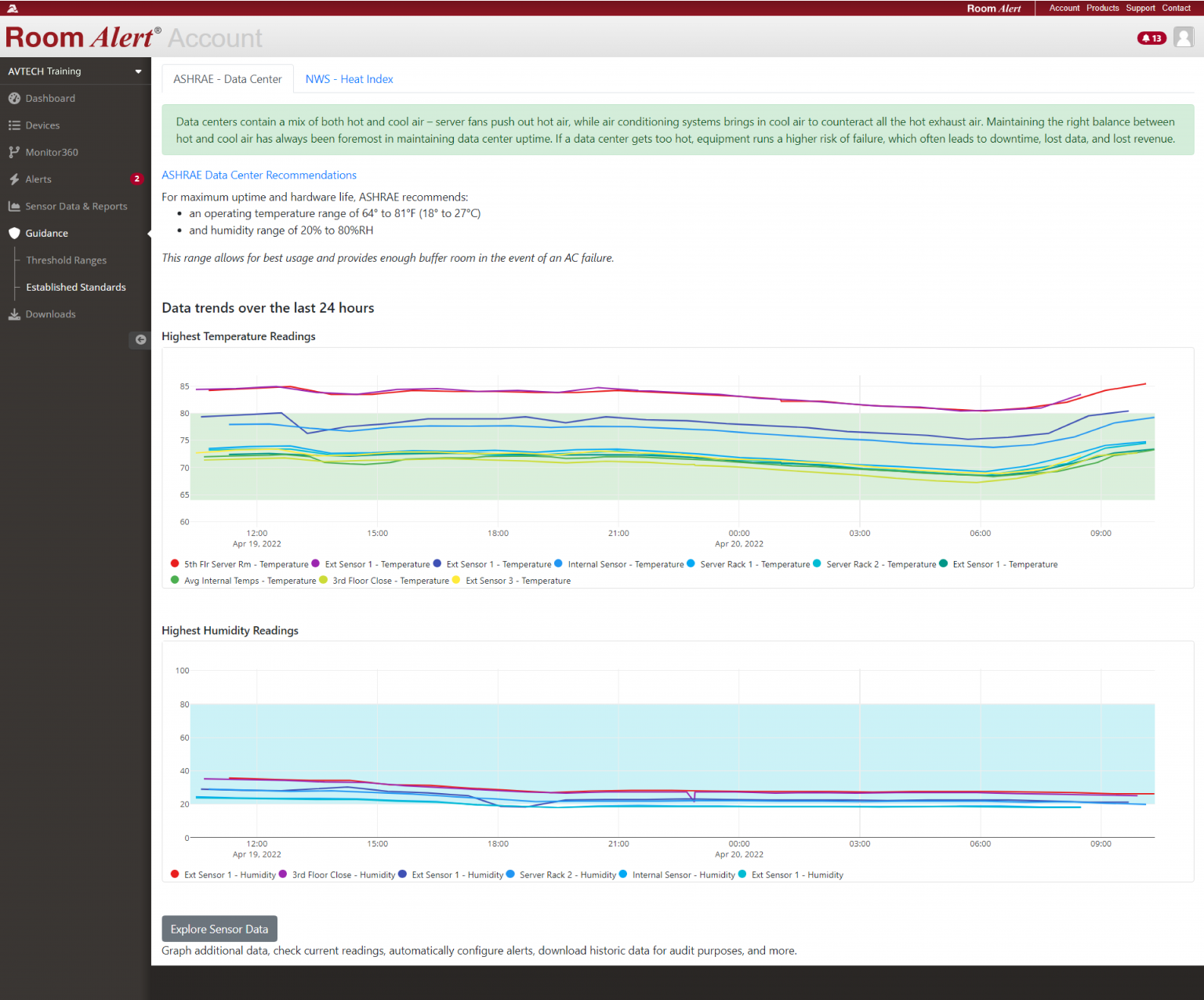
Task: Click the Explore Sensor Data button
Action: (x=219, y=928)
